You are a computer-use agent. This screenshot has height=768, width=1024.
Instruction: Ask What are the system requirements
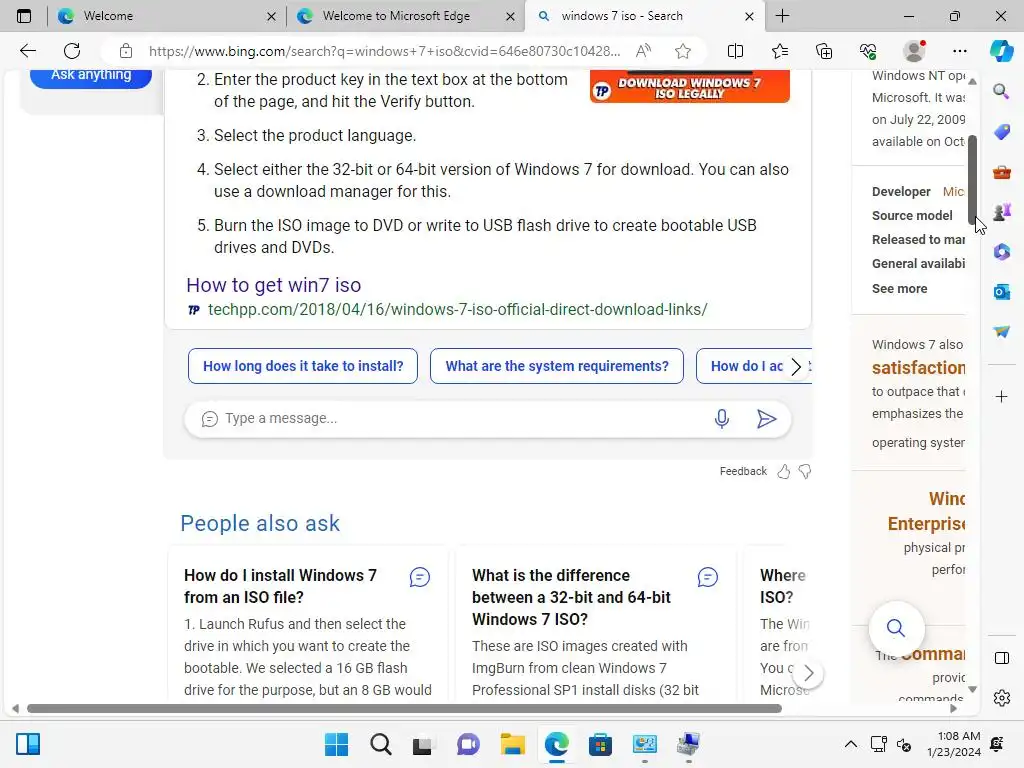pos(557,366)
